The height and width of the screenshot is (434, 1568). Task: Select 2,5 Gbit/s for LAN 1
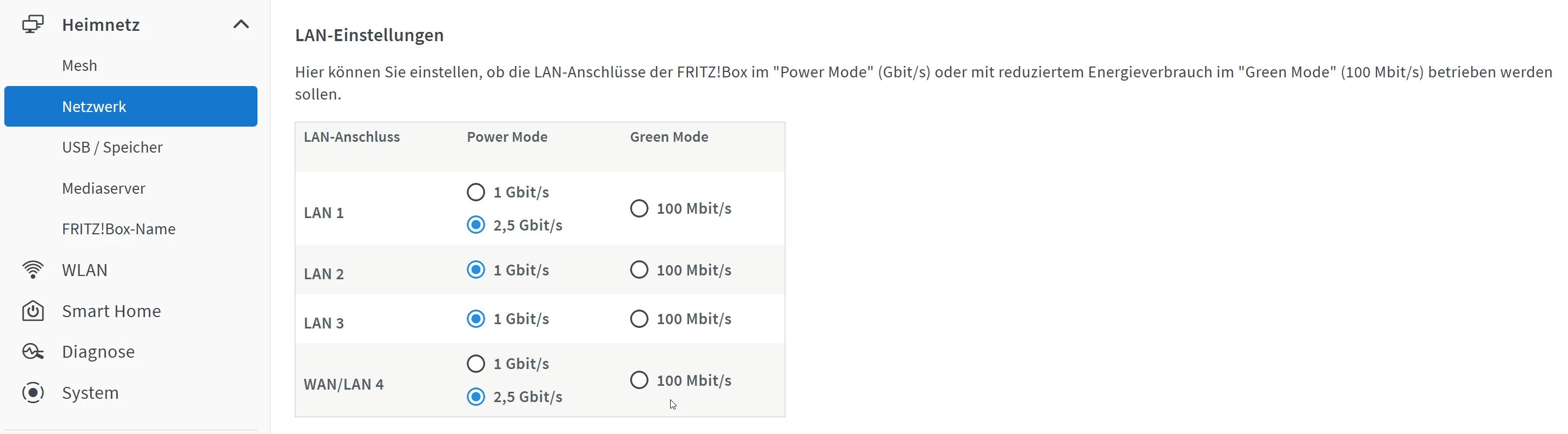point(476,225)
